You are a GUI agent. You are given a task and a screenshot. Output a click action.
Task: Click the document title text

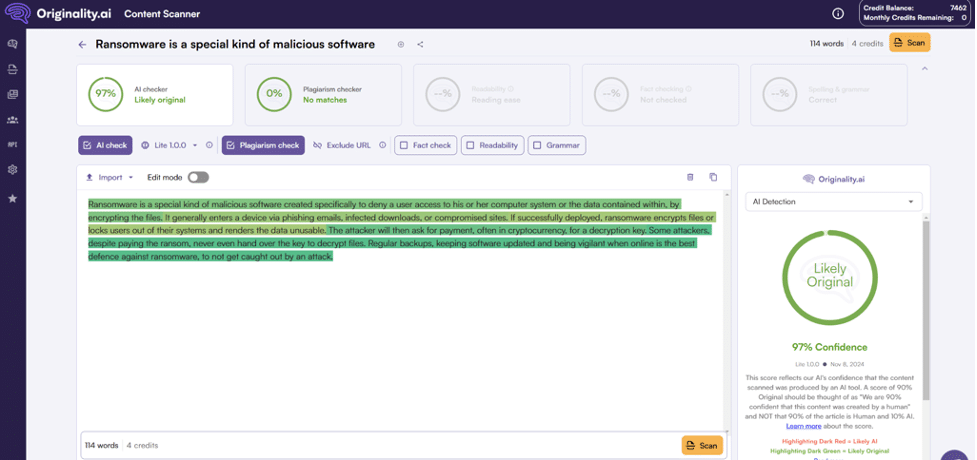click(235, 44)
